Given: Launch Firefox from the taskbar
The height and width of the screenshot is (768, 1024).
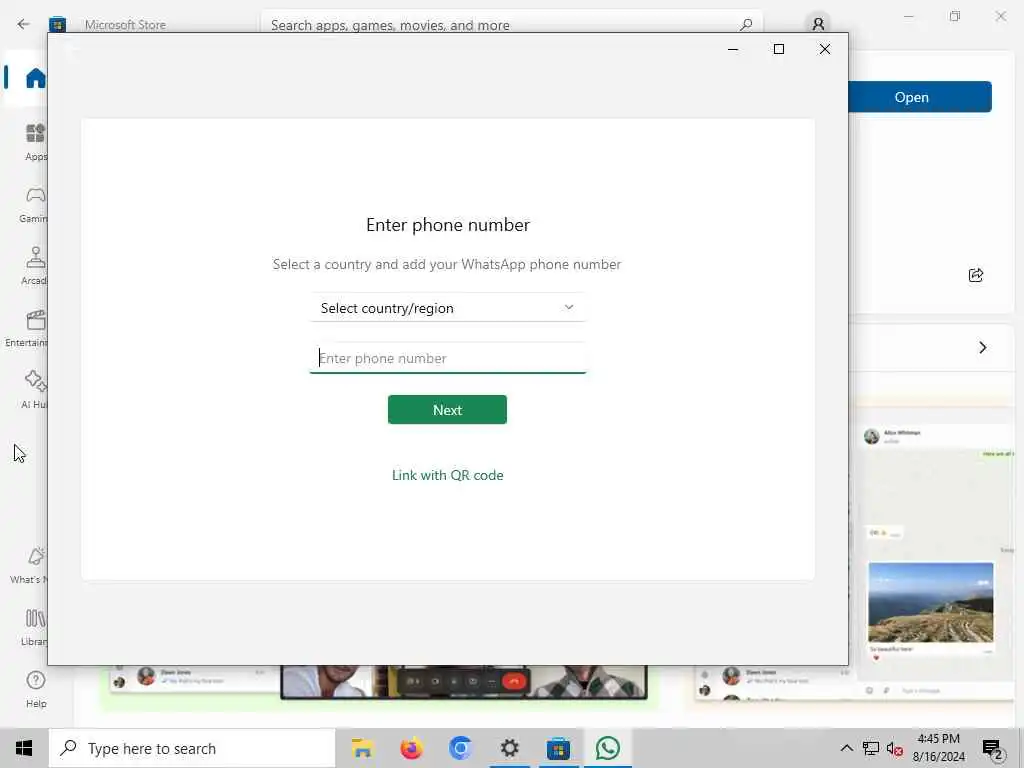Looking at the screenshot, I should 411,748.
